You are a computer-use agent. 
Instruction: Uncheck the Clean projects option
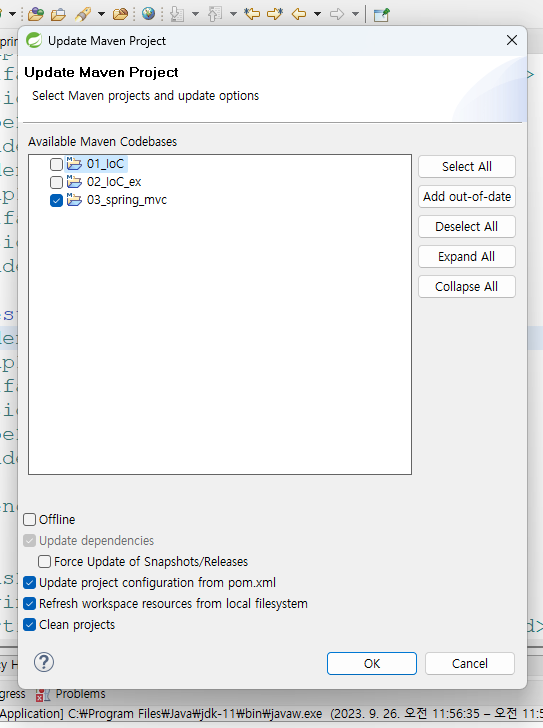[30, 624]
